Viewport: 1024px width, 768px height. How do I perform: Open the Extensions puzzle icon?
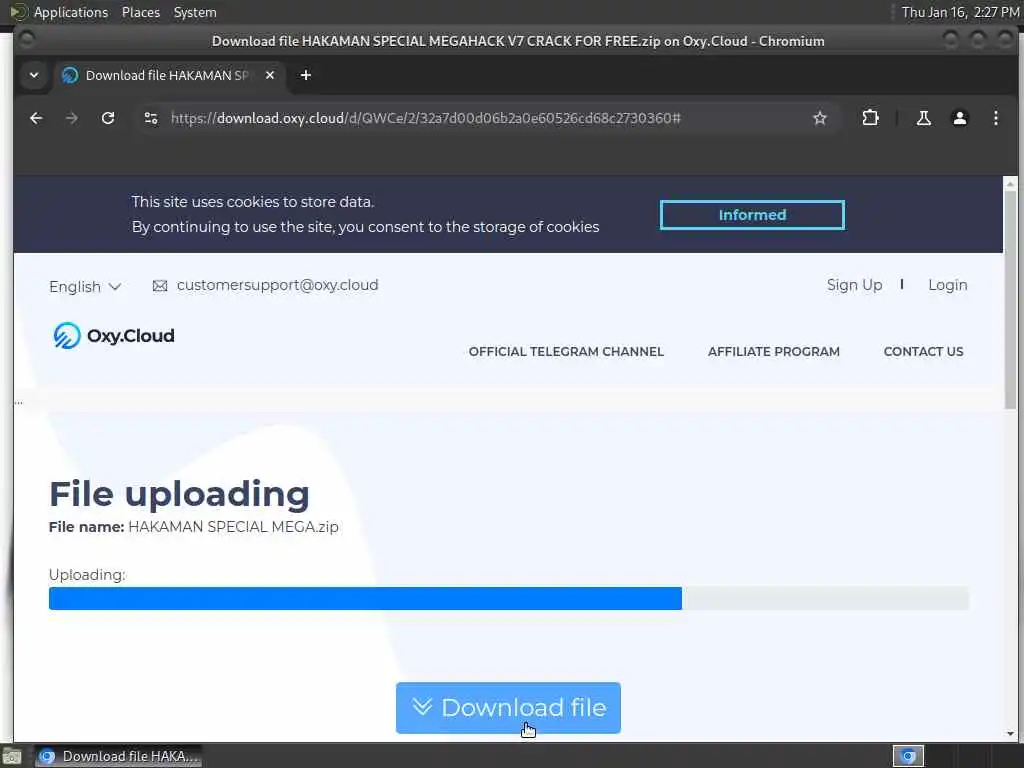(870, 118)
